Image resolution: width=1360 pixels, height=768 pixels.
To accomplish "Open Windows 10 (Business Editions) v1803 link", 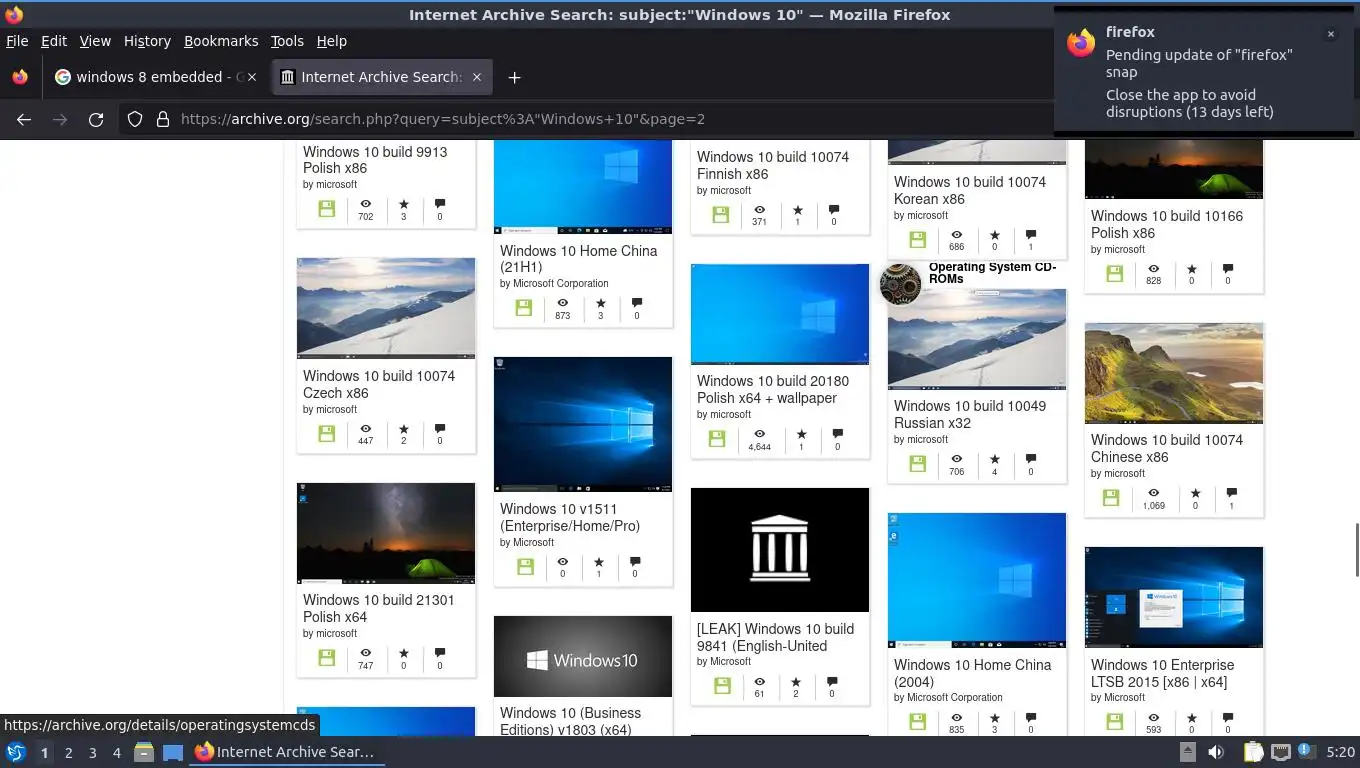I will click(570, 721).
